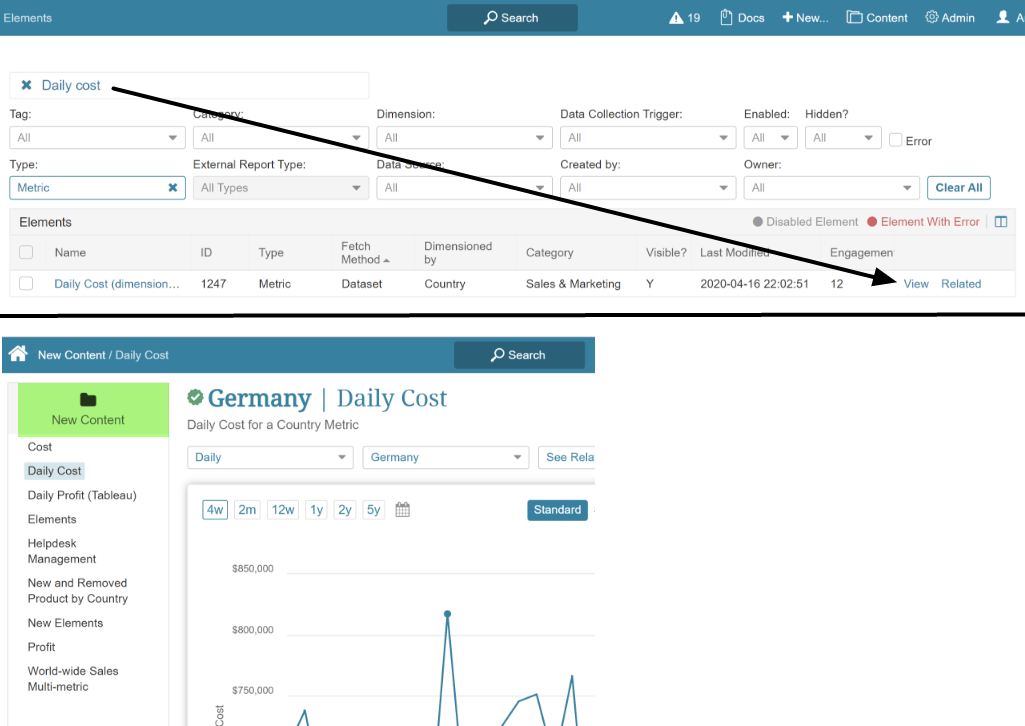Image resolution: width=1025 pixels, height=726 pixels.
Task: Open the Daily interval dropdown
Action: click(x=270, y=457)
